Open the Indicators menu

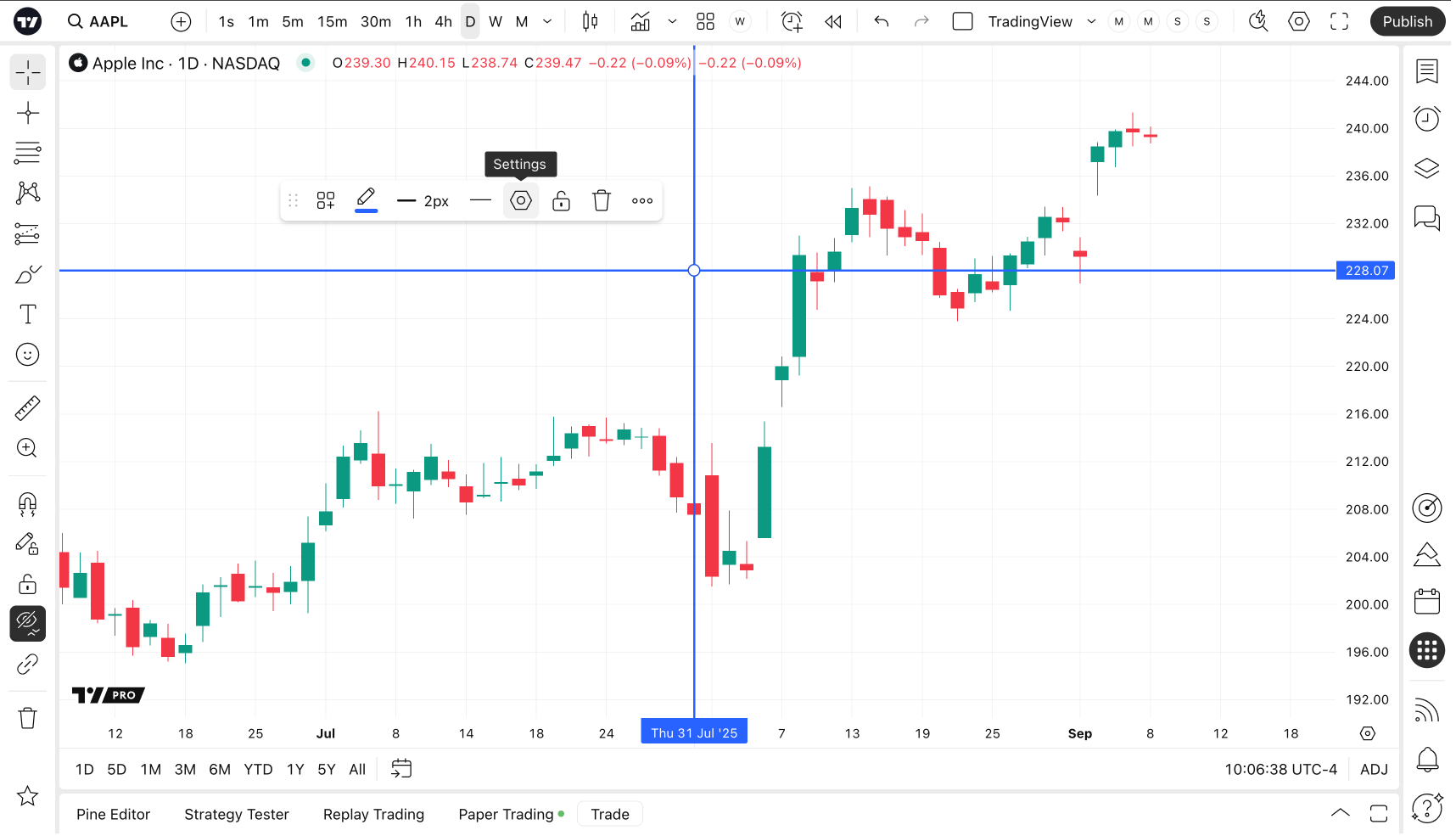coord(641,22)
